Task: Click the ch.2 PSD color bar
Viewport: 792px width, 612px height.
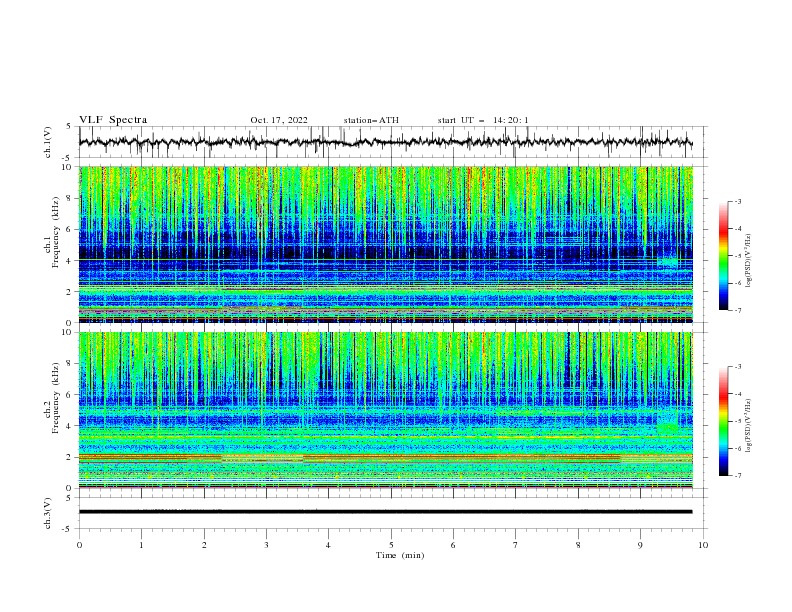Action: [724, 421]
